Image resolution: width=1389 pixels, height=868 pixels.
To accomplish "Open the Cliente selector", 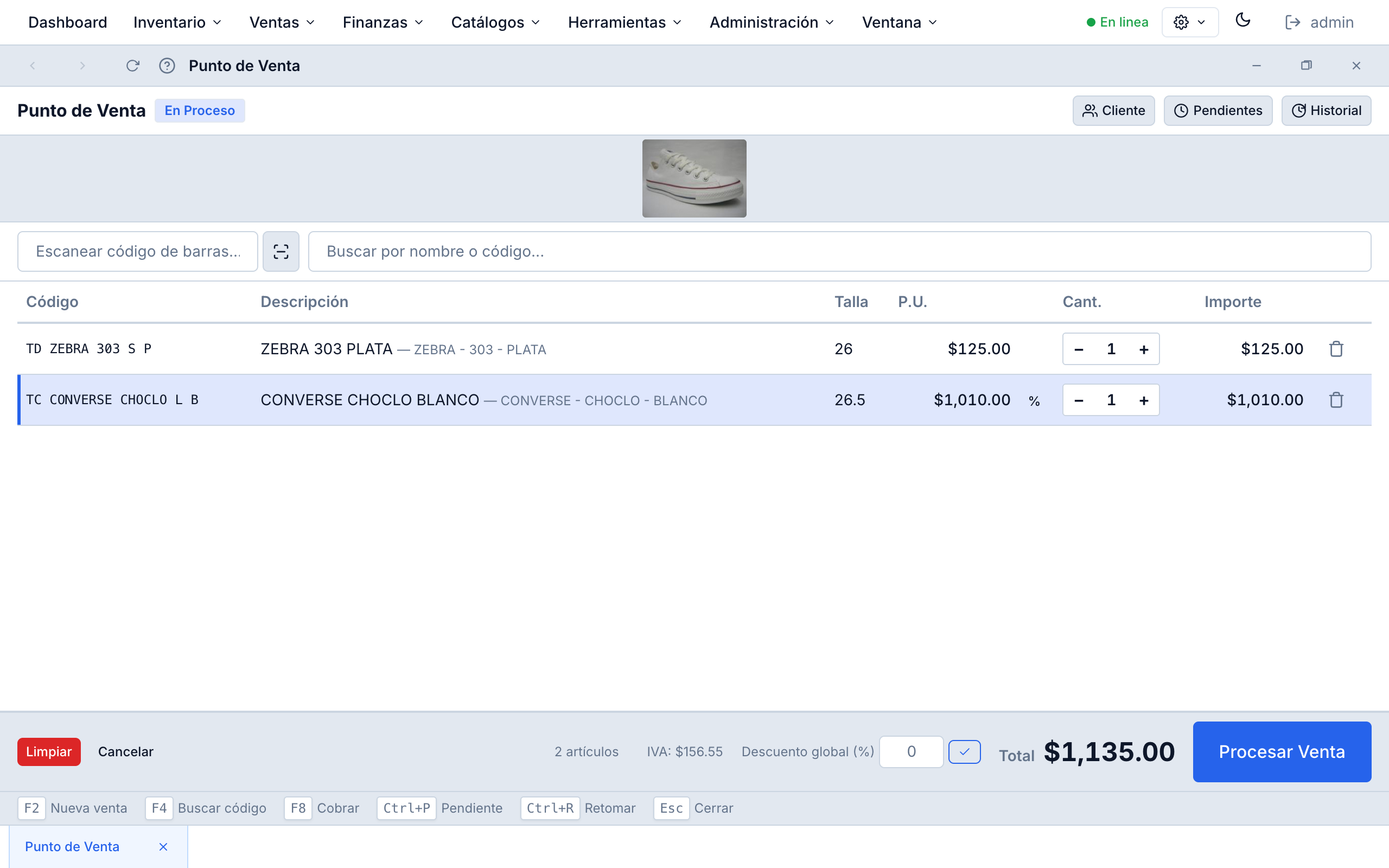I will [x=1113, y=110].
